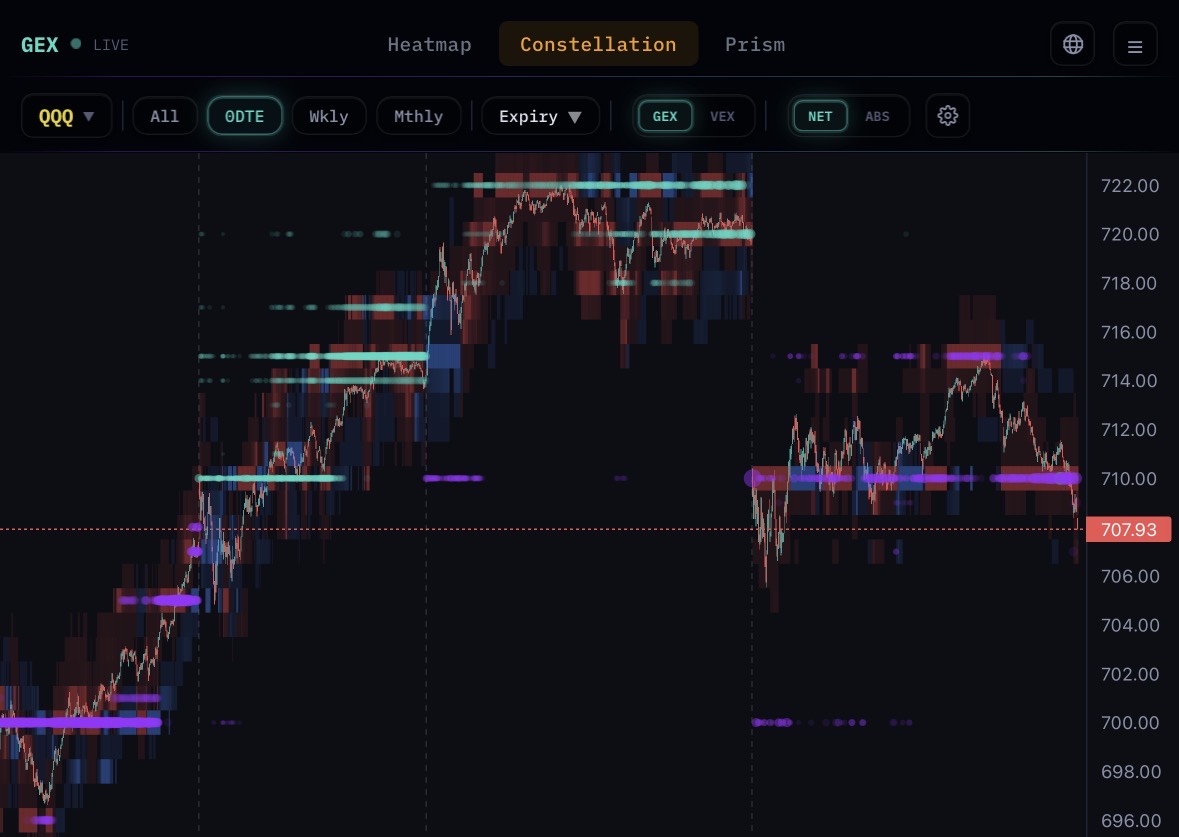1179x837 pixels.
Task: Click the 710.00 price axis label
Action: (x=1129, y=479)
